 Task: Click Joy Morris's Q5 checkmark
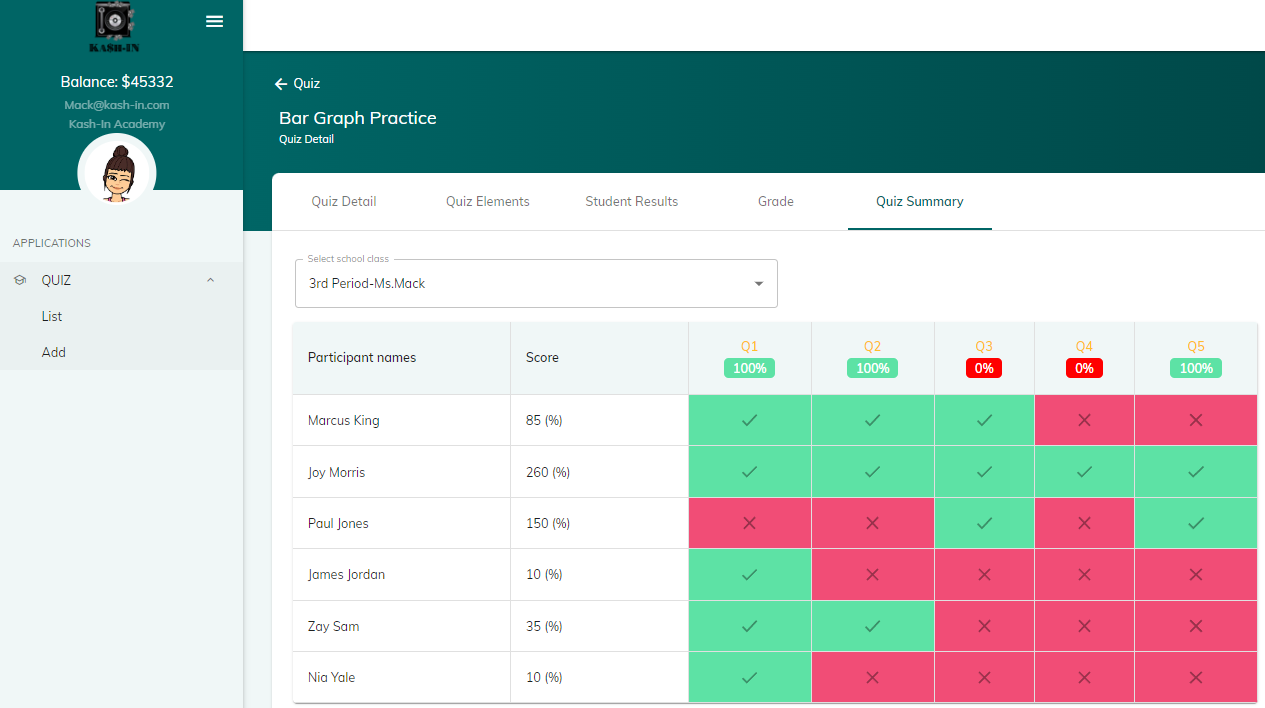[1195, 471]
